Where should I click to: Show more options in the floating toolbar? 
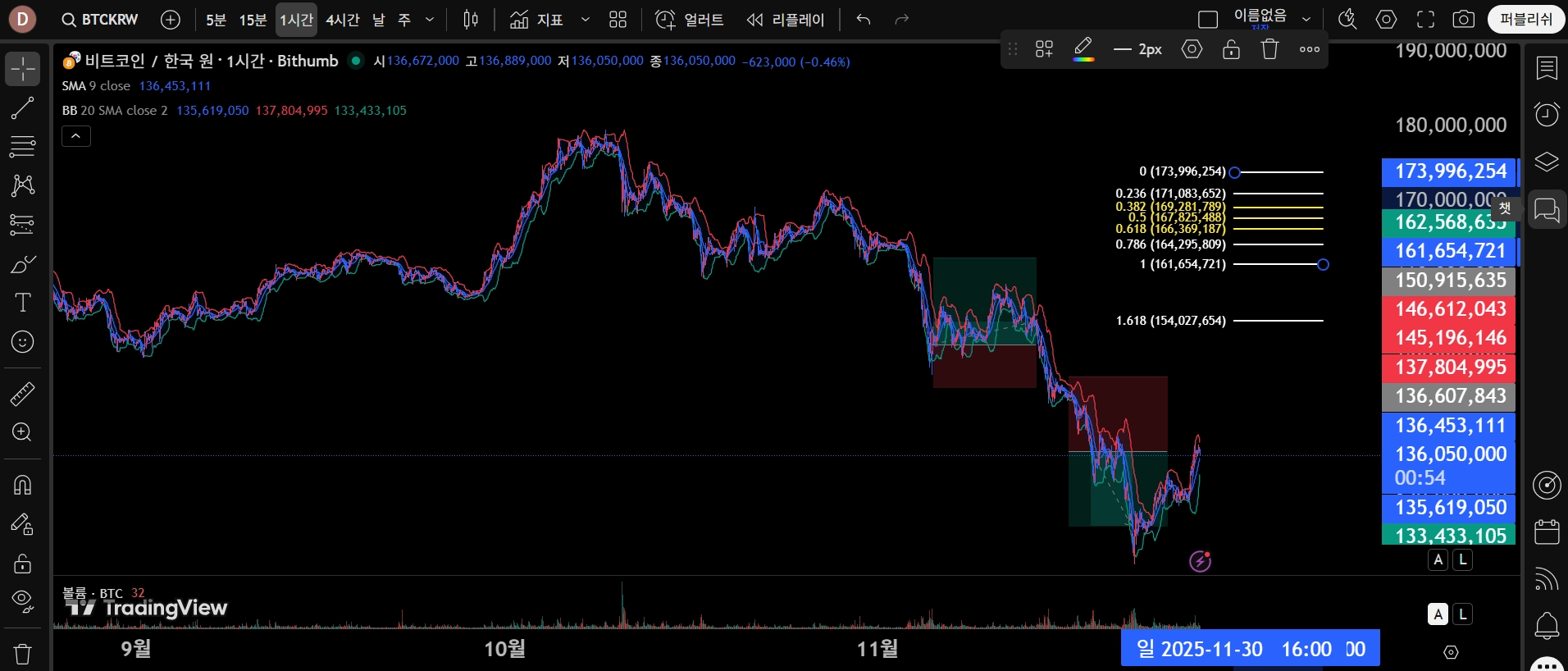[1310, 50]
